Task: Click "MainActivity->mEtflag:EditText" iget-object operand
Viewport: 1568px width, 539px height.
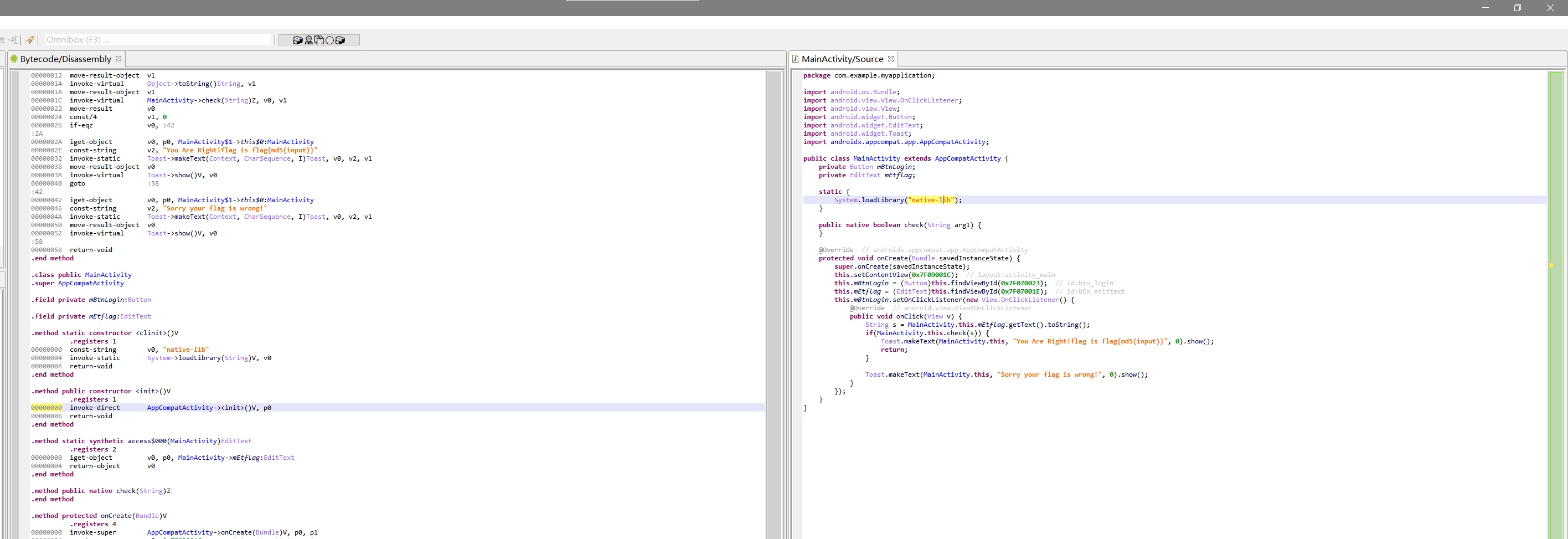Action: 236,458
